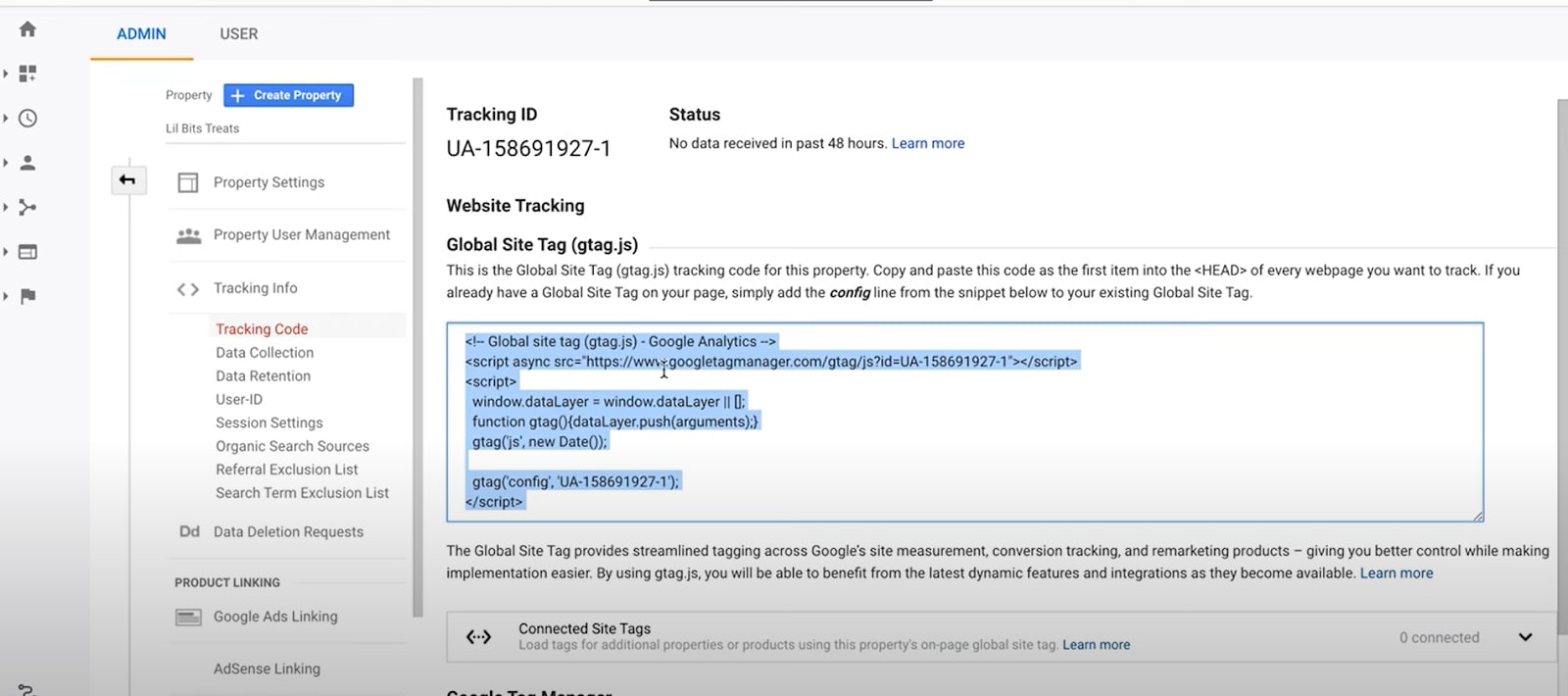This screenshot has width=1568, height=696.
Task: Click the Lil Bits Treats property name
Action: pyautogui.click(x=202, y=128)
